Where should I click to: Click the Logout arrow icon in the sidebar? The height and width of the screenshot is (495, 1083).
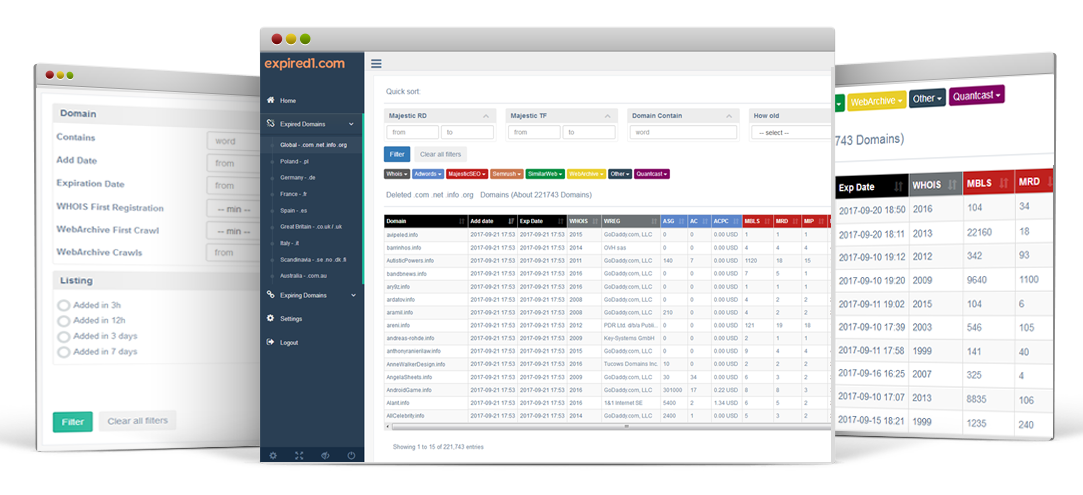click(271, 342)
